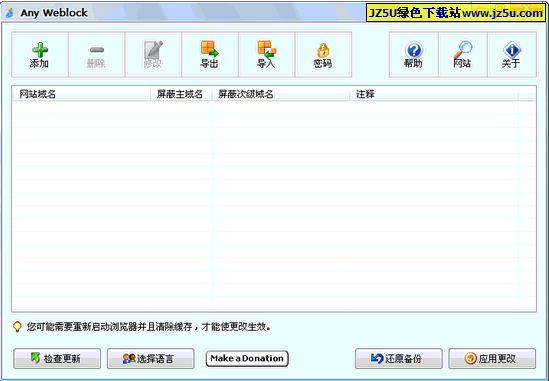The height and width of the screenshot is (381, 549).
Task: Sort by 屏蔽次级域名 column header
Action: coord(281,94)
